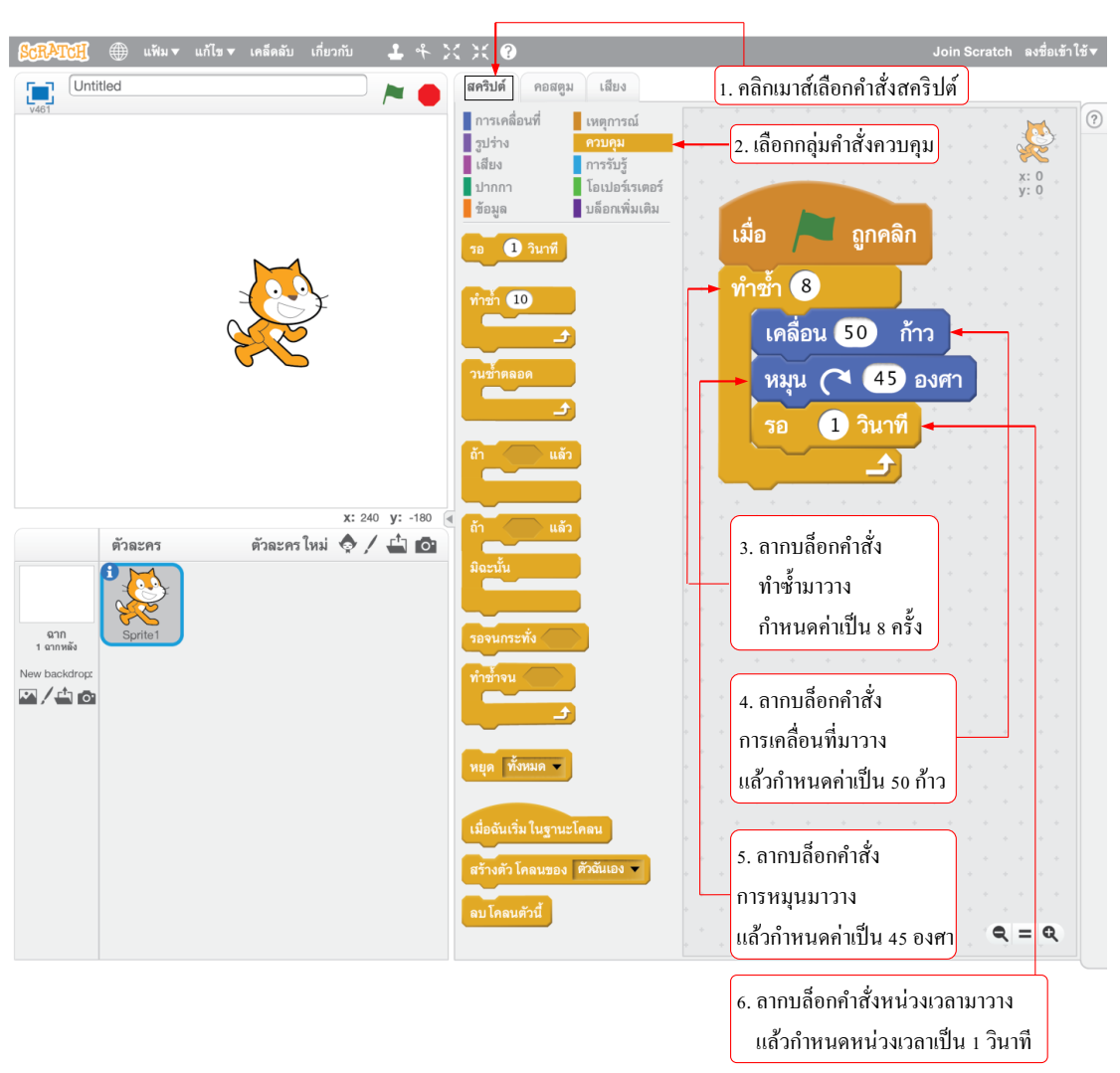Switch to the คอสตูม (Costumes) tab

coord(553,88)
